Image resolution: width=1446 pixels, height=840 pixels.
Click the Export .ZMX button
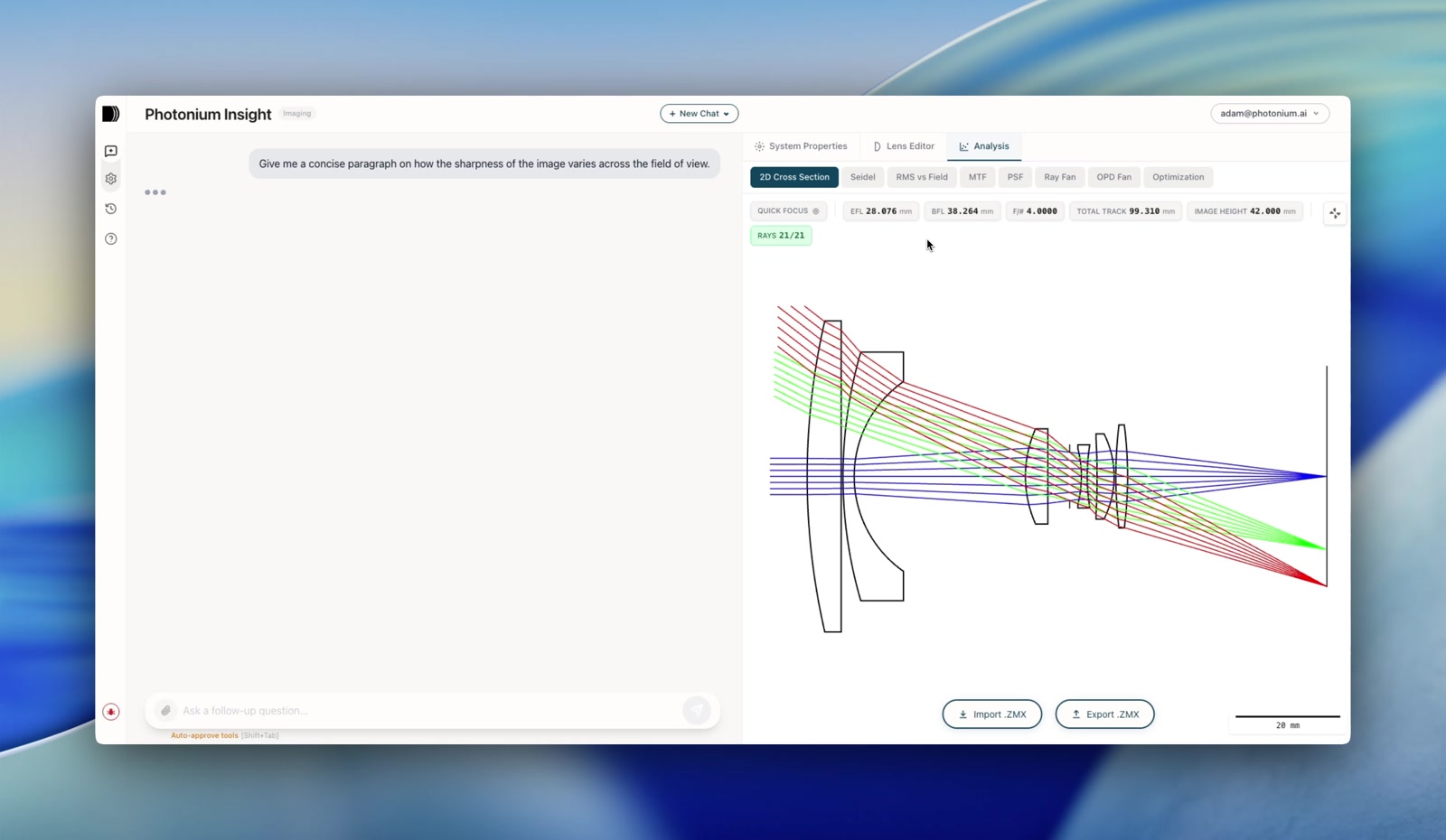[1105, 714]
